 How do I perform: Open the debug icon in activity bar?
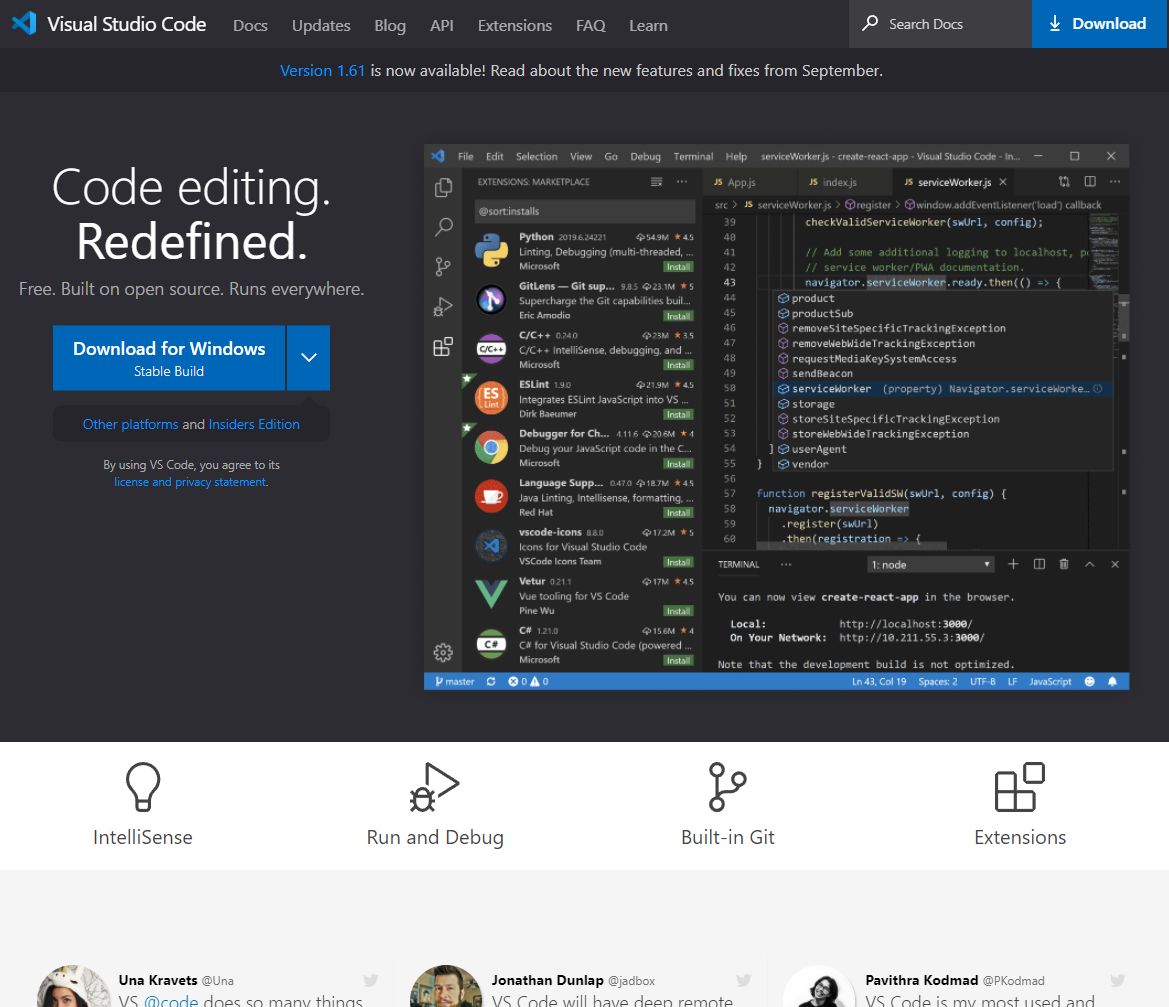[x=443, y=306]
